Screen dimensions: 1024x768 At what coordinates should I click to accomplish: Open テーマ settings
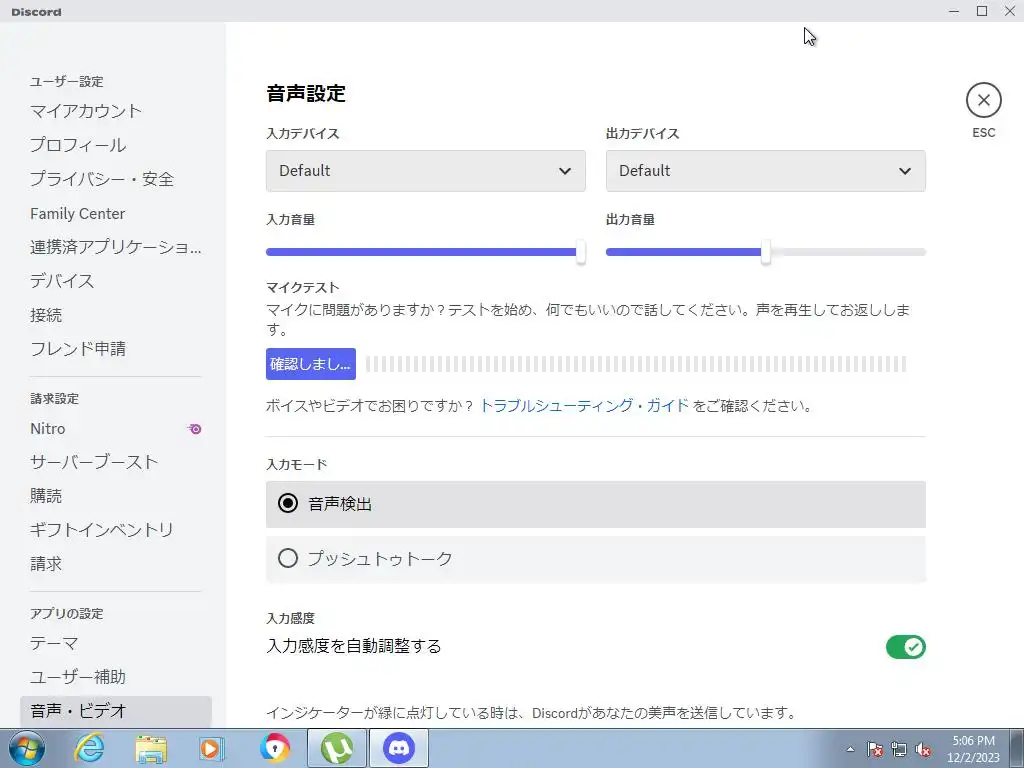point(116,643)
